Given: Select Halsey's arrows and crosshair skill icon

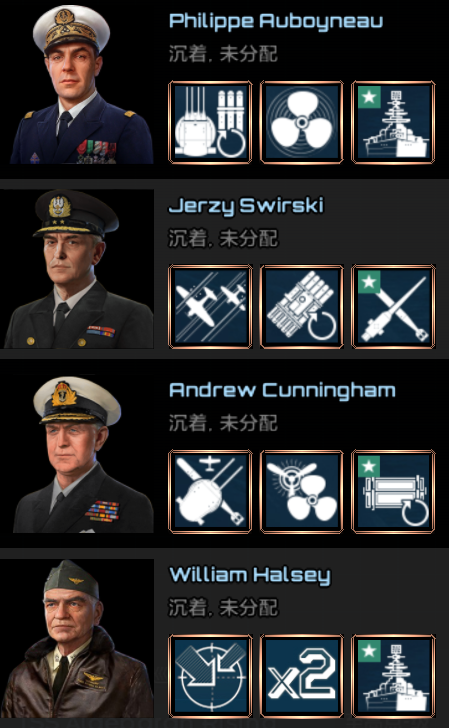Looking at the screenshot, I should click(x=210, y=676).
